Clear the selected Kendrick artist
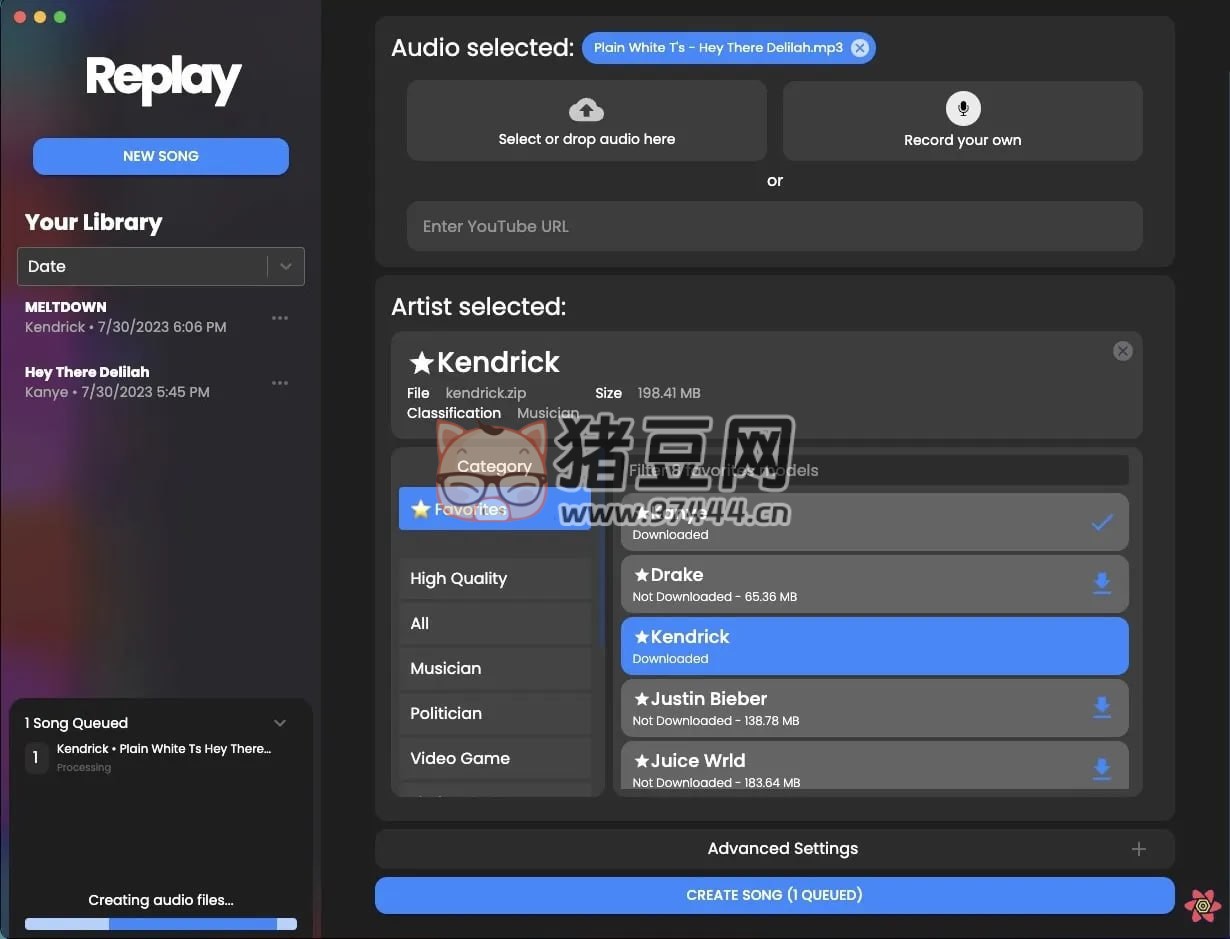1230x939 pixels. [1123, 351]
